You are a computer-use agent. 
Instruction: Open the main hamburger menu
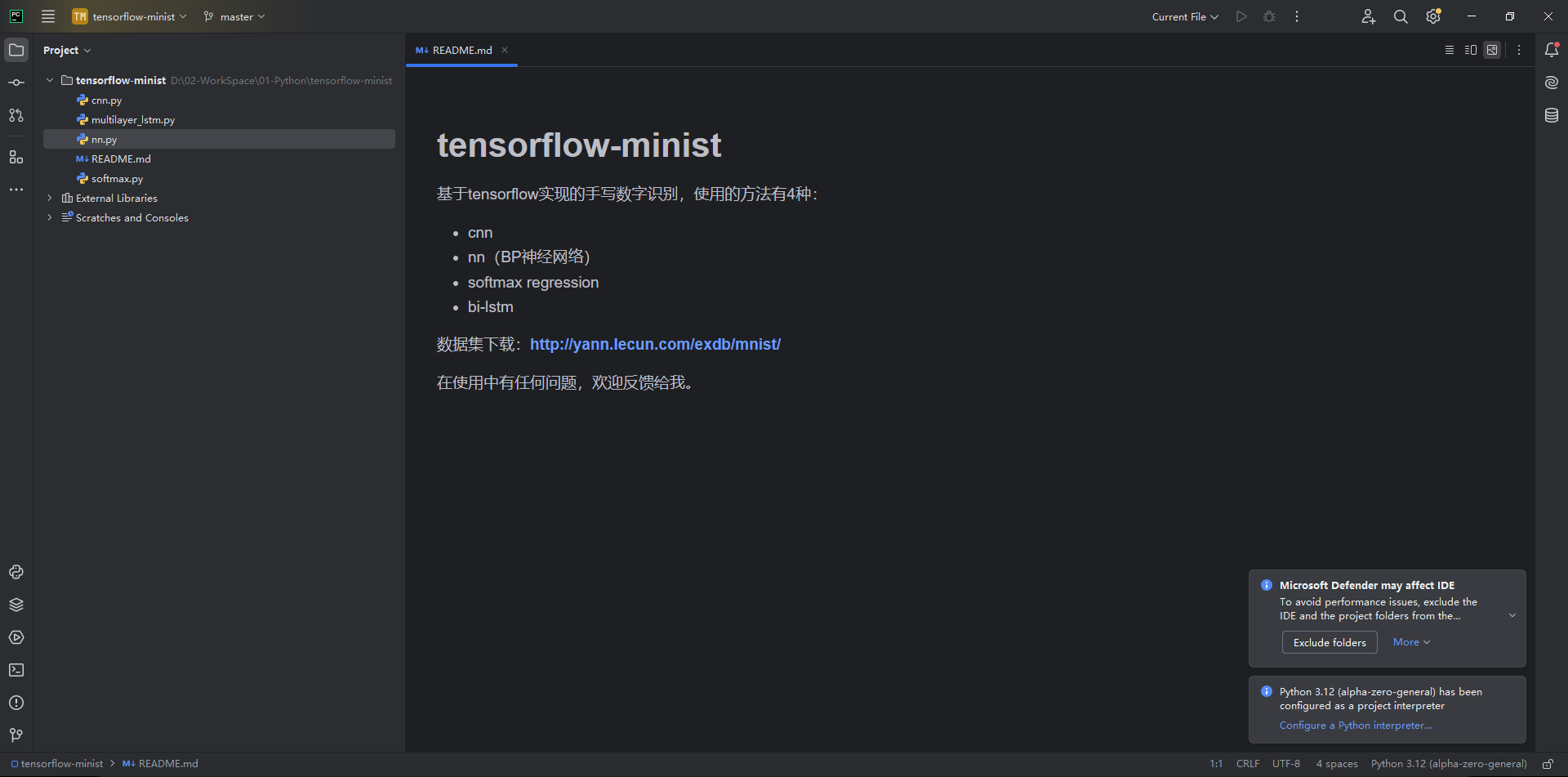pos(48,16)
